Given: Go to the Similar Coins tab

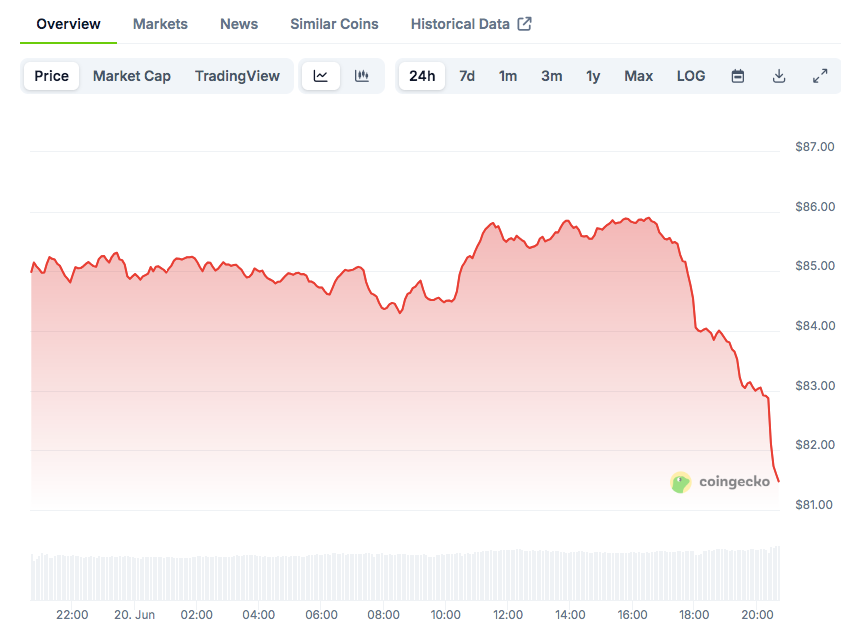Looking at the screenshot, I should pyautogui.click(x=334, y=24).
